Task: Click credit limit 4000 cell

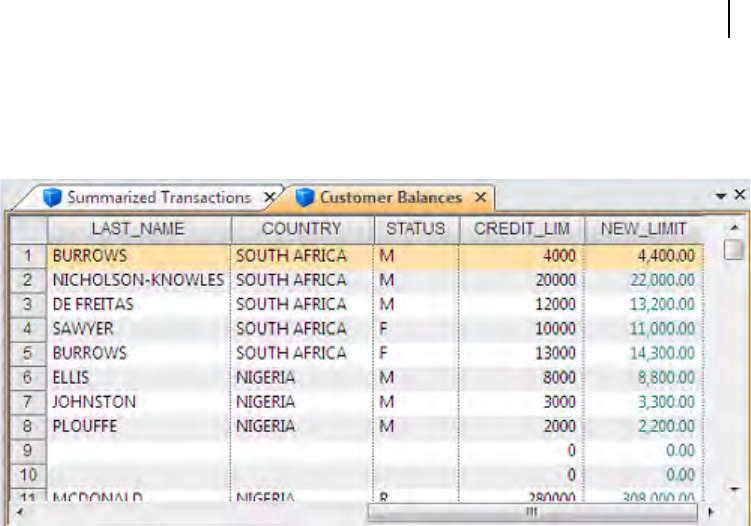Action: [522, 256]
